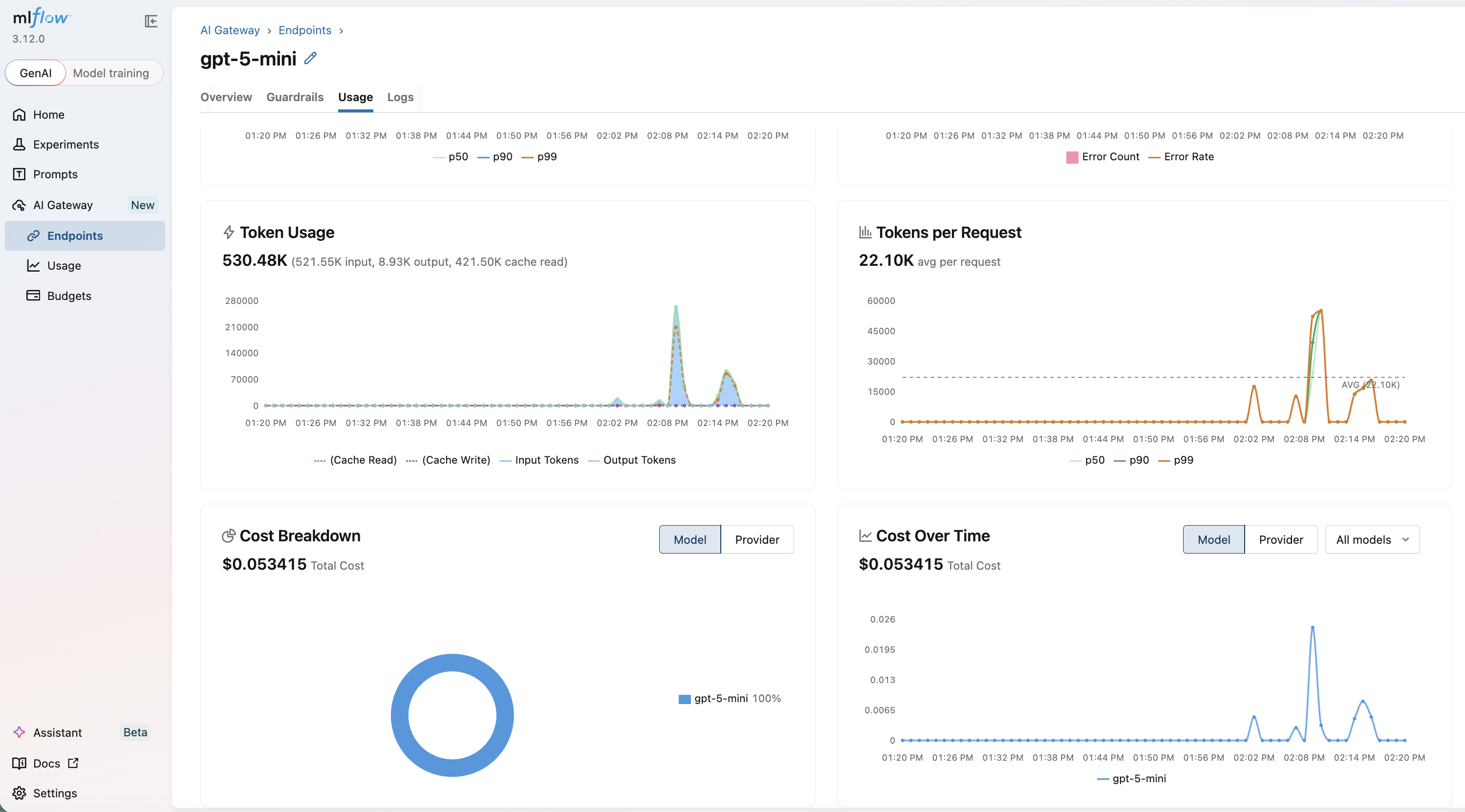Screen dimensions: 1465x812
Task: Click the Assistant sparkle icon
Action: [x=20, y=732]
